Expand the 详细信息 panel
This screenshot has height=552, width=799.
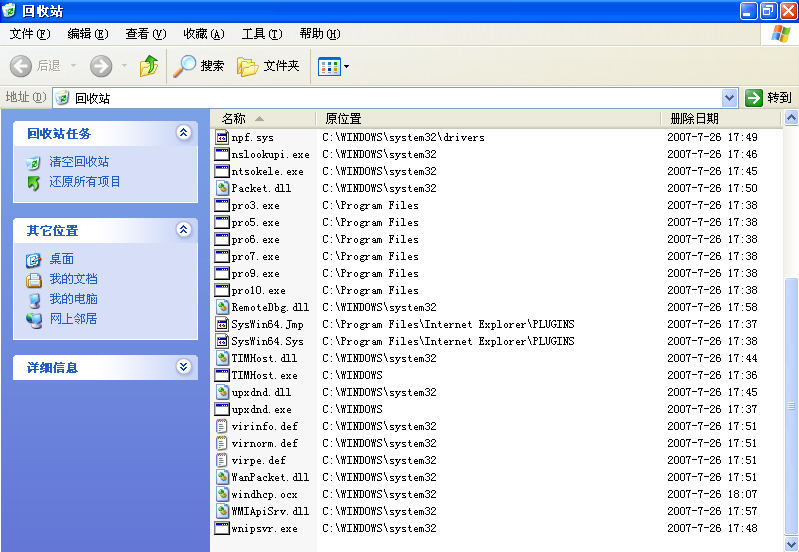click(183, 366)
